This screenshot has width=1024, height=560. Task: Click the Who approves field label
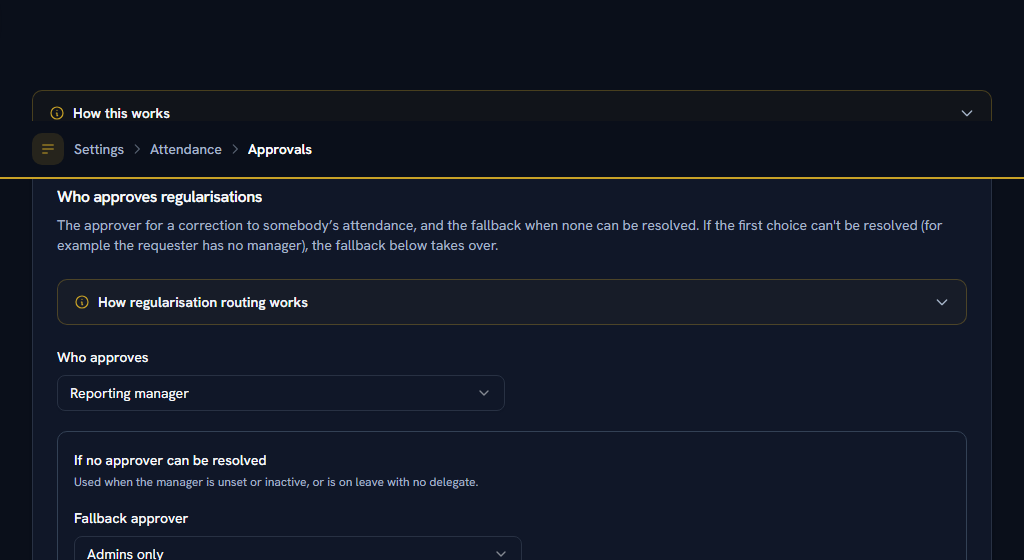click(103, 358)
